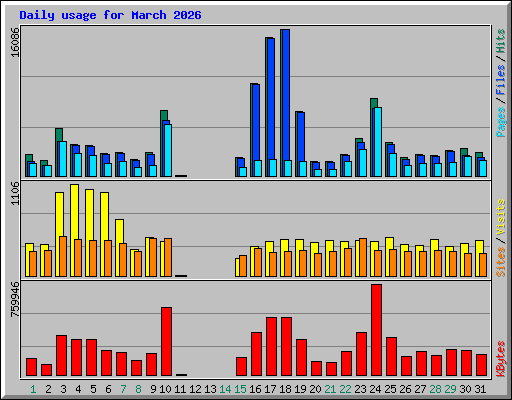Click day 24 on the x-axis
Image resolution: width=512 pixels, height=400 pixels.
[375, 389]
